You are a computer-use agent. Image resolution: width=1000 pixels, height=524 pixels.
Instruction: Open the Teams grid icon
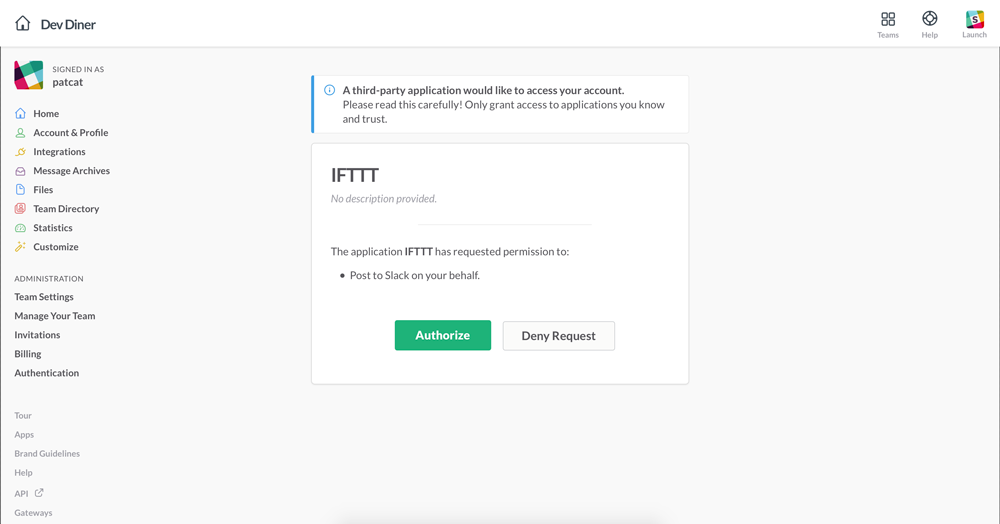pyautogui.click(x=888, y=19)
